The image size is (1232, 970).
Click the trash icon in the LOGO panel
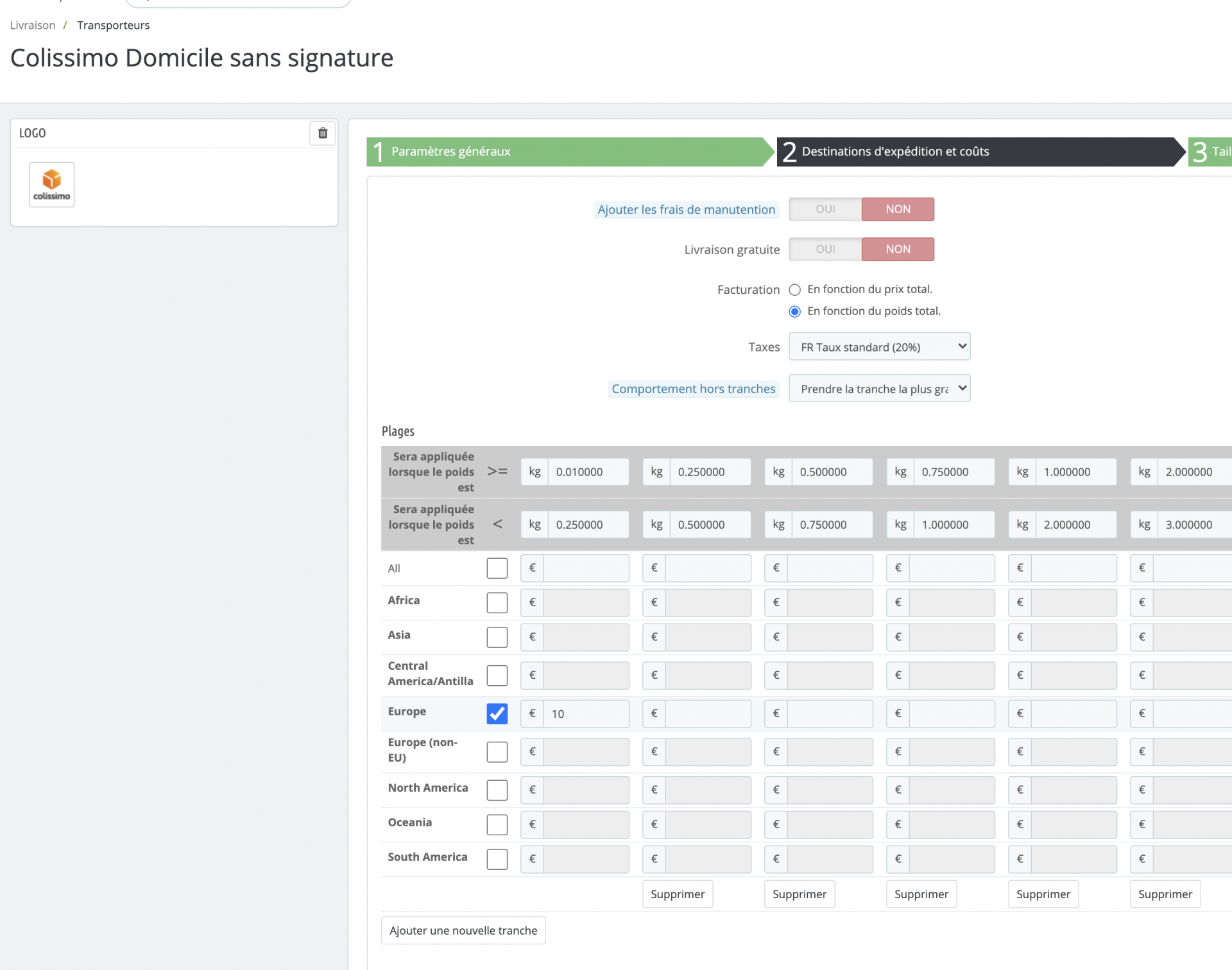coord(323,133)
